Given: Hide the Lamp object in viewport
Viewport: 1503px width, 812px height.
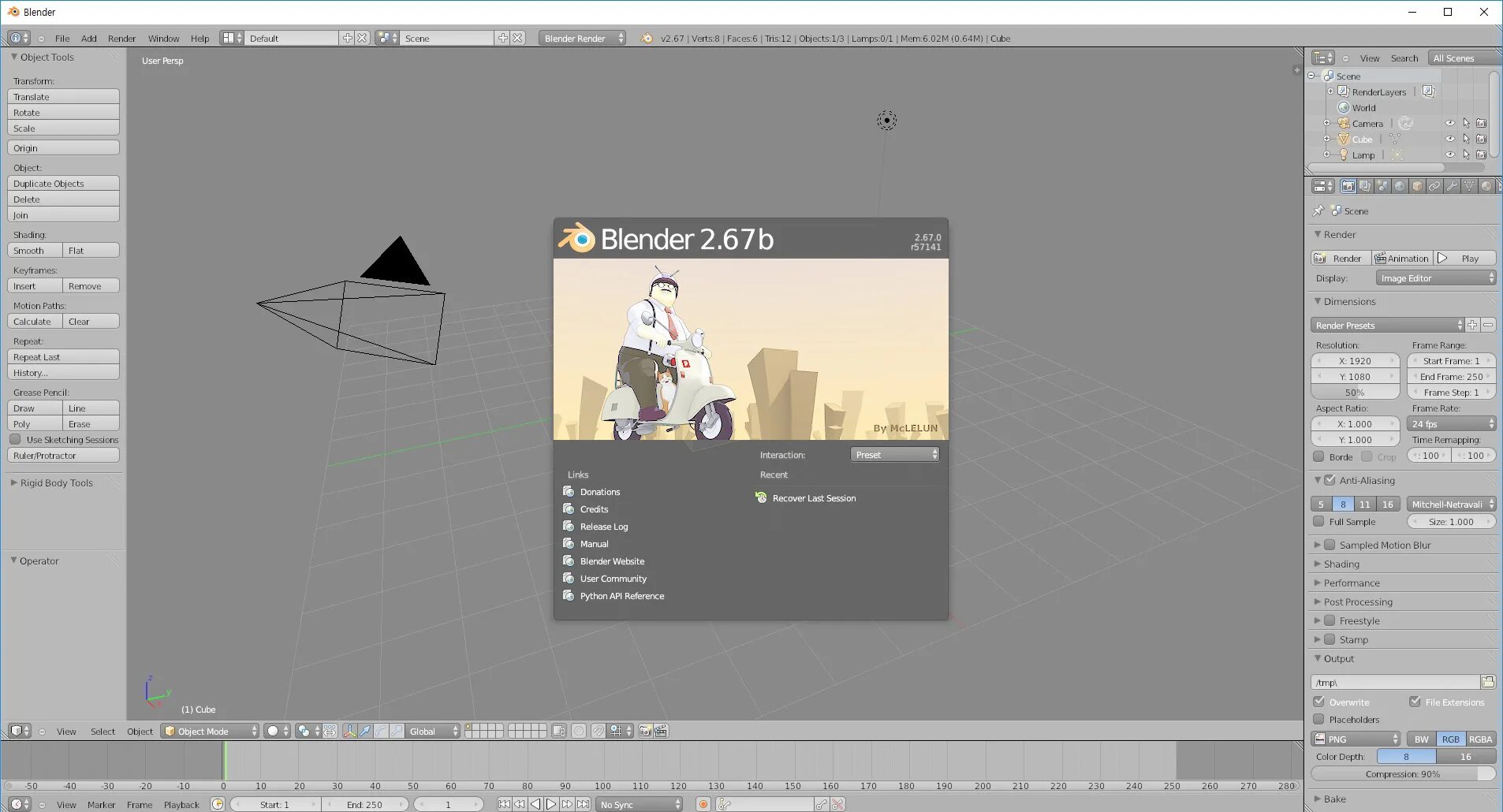Looking at the screenshot, I should click(1450, 155).
